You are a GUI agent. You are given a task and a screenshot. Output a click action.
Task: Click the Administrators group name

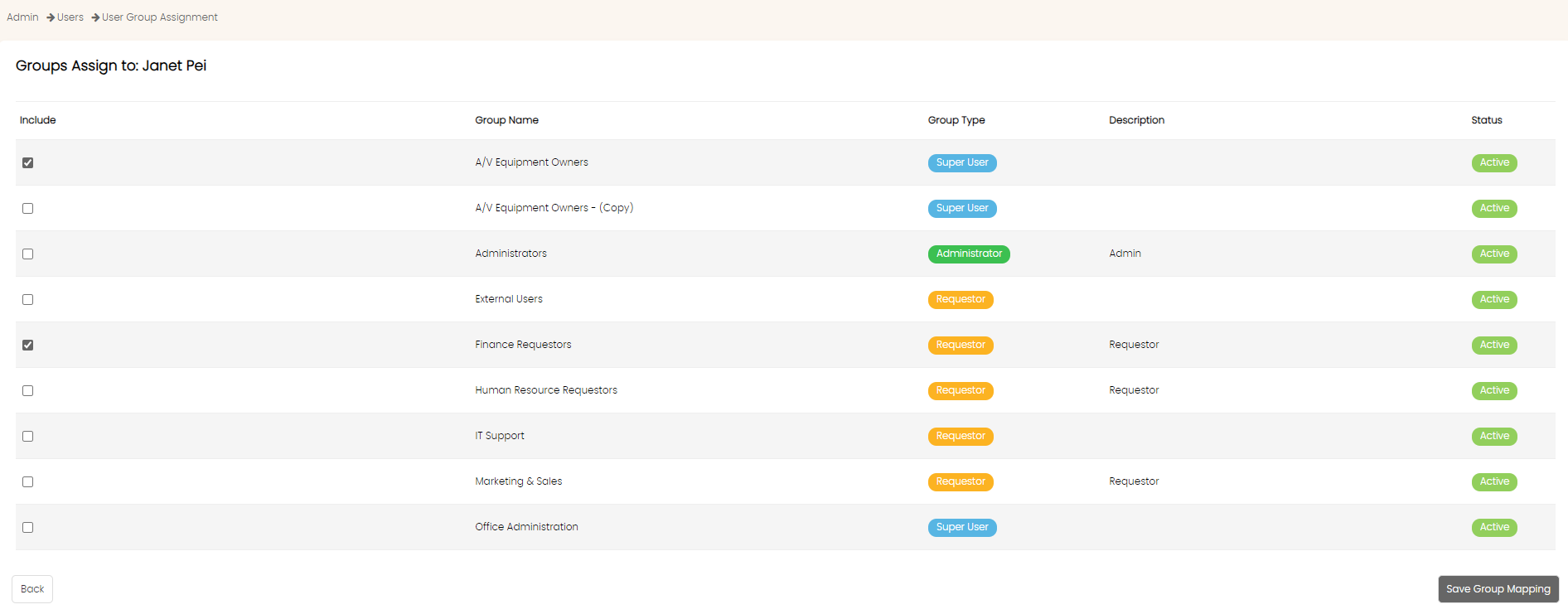[511, 254]
